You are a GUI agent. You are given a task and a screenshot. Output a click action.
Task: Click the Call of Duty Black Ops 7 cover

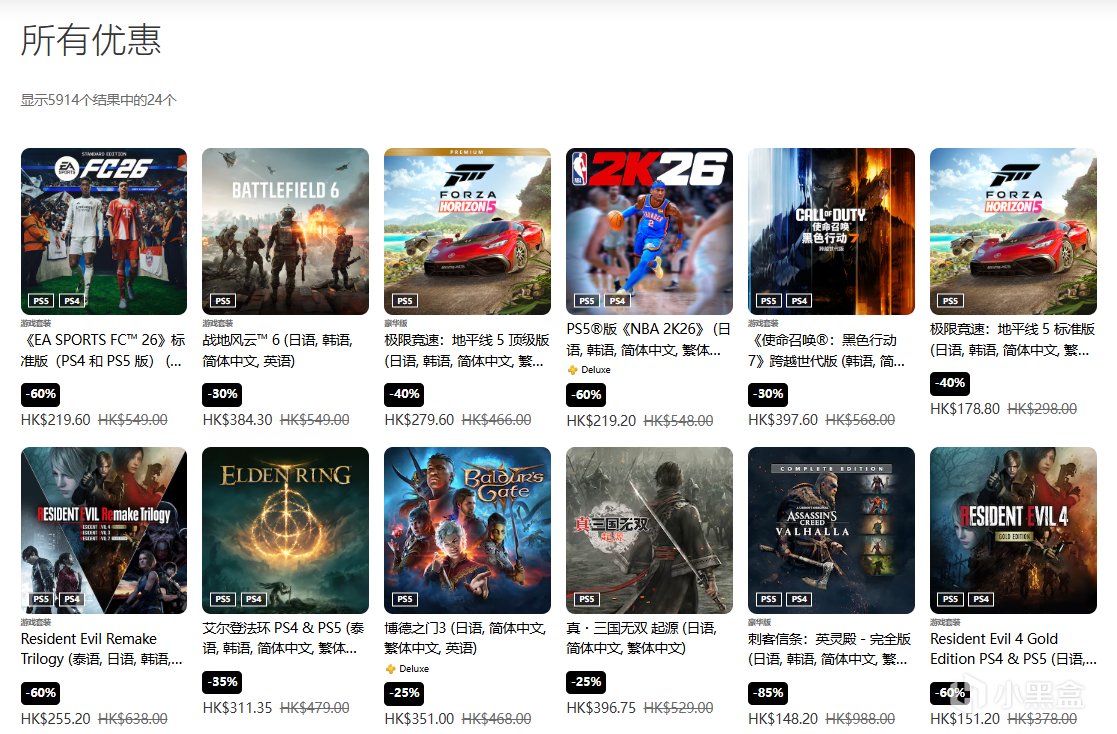[x=831, y=231]
